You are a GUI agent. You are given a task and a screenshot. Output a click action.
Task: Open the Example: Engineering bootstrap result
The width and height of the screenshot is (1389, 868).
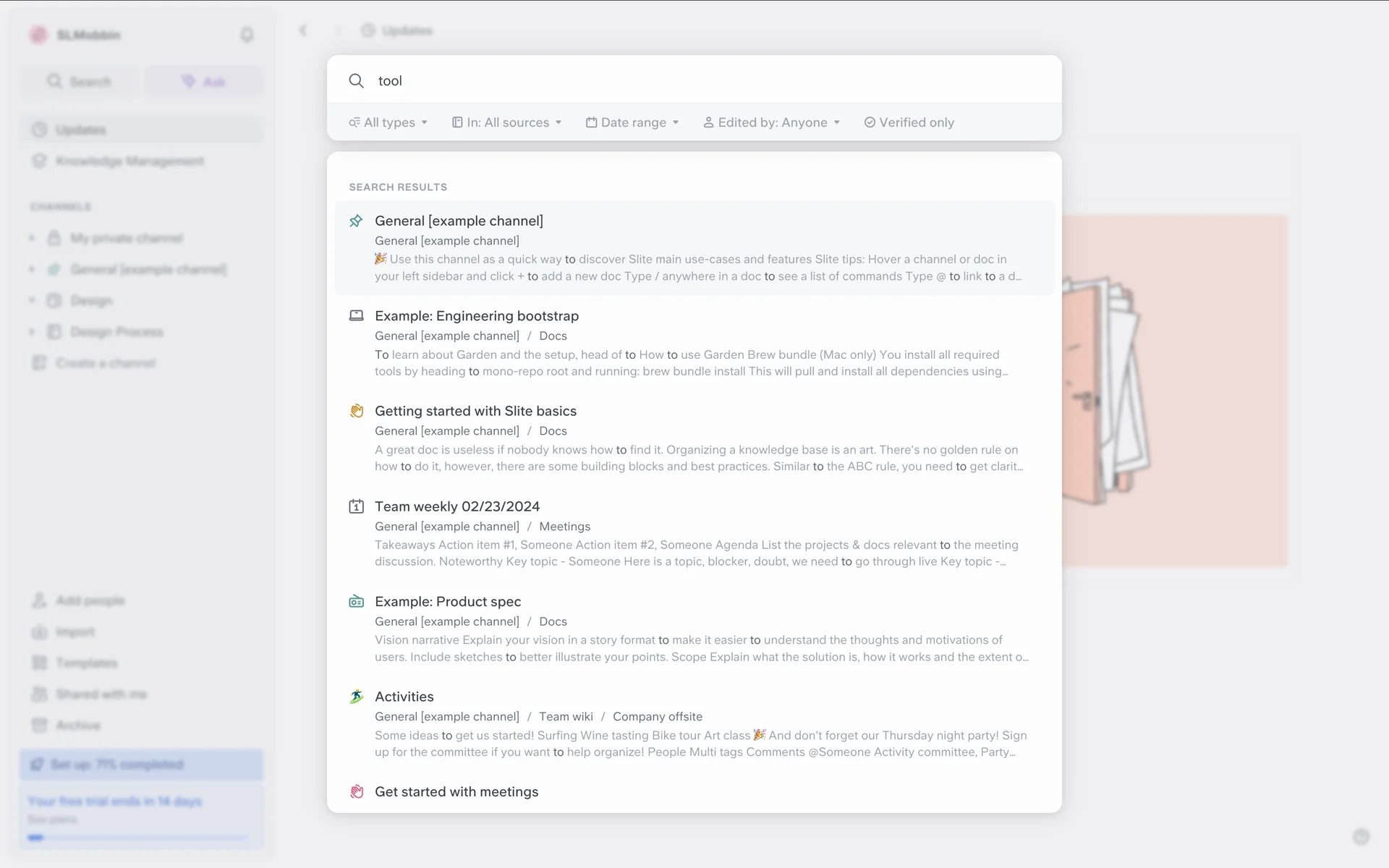click(477, 316)
